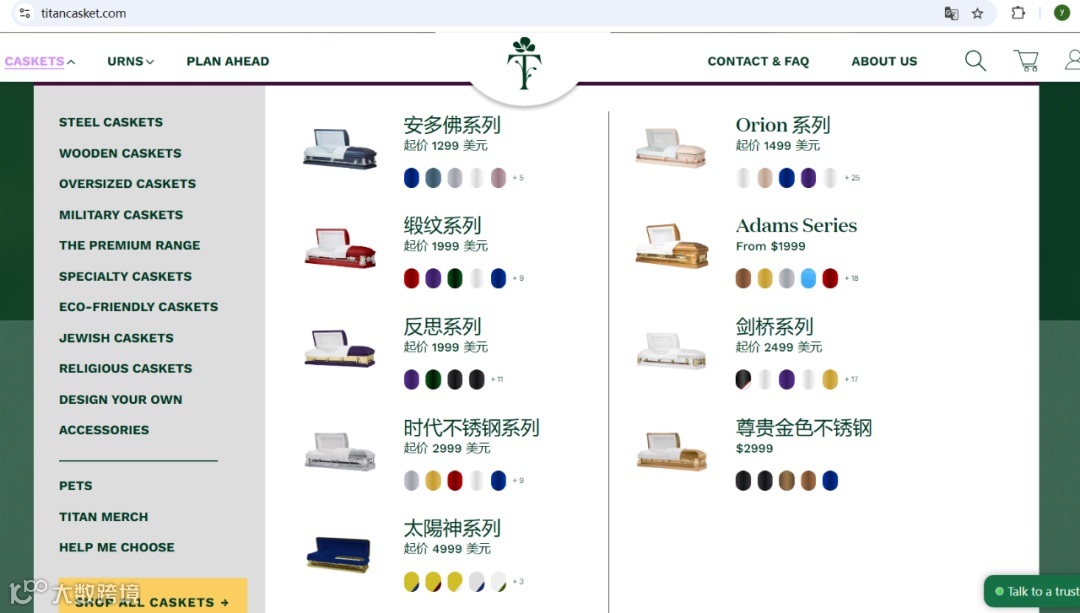1080x613 pixels.
Task: Open the Orion 系列 title link
Action: [783, 125]
